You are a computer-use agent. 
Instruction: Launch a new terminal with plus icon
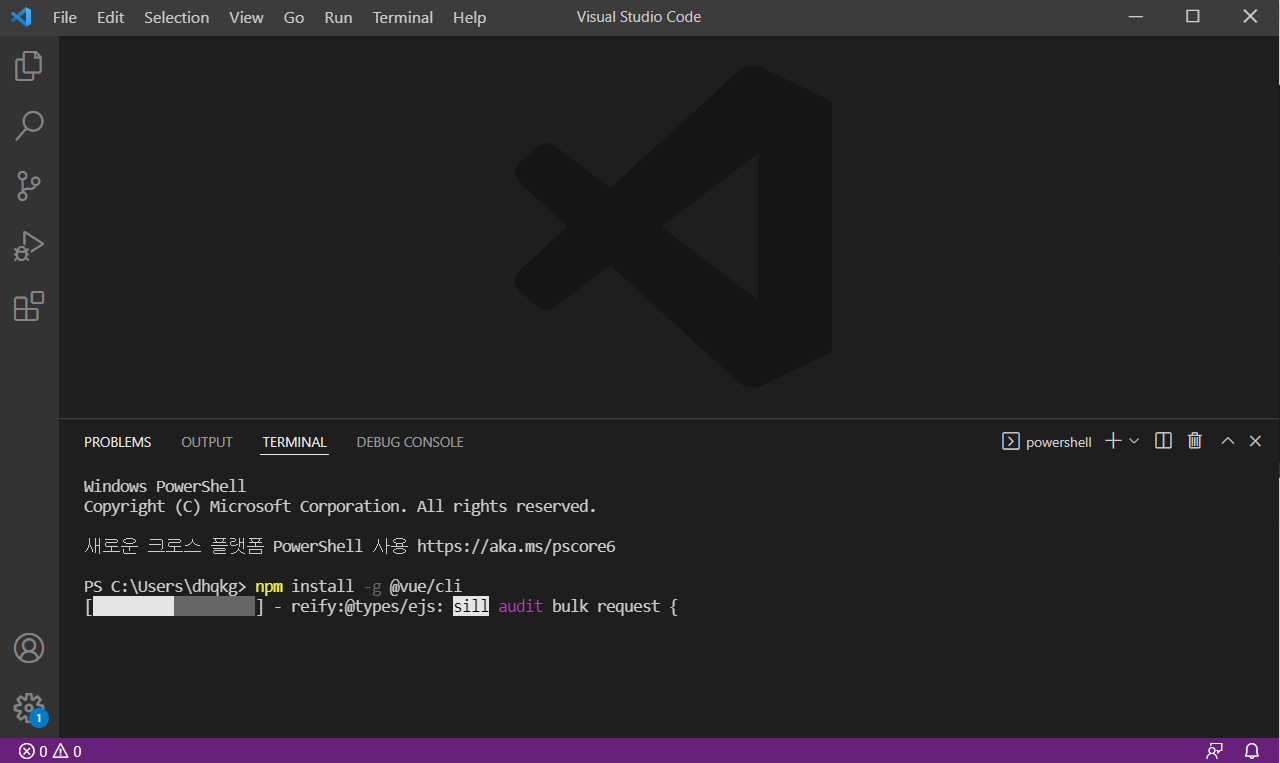[1113, 441]
